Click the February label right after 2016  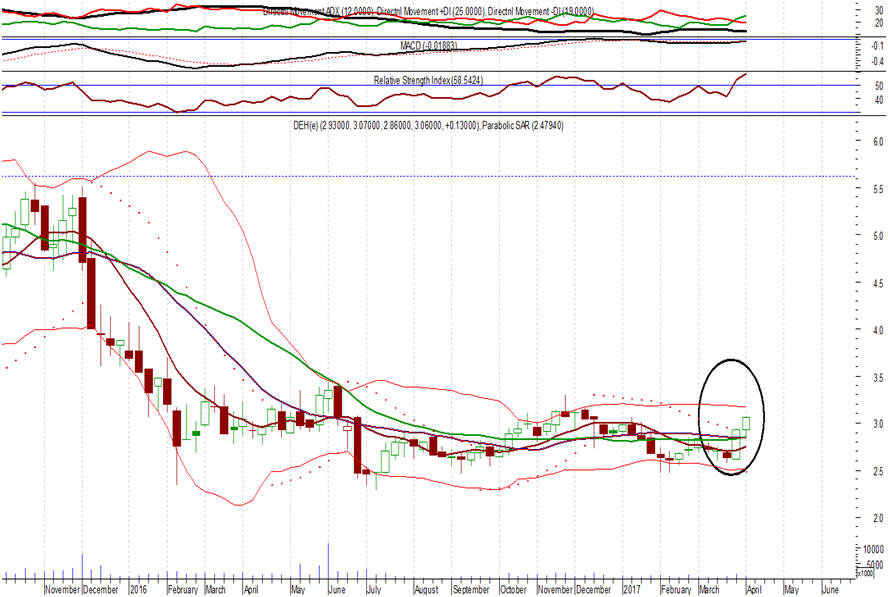point(183,590)
